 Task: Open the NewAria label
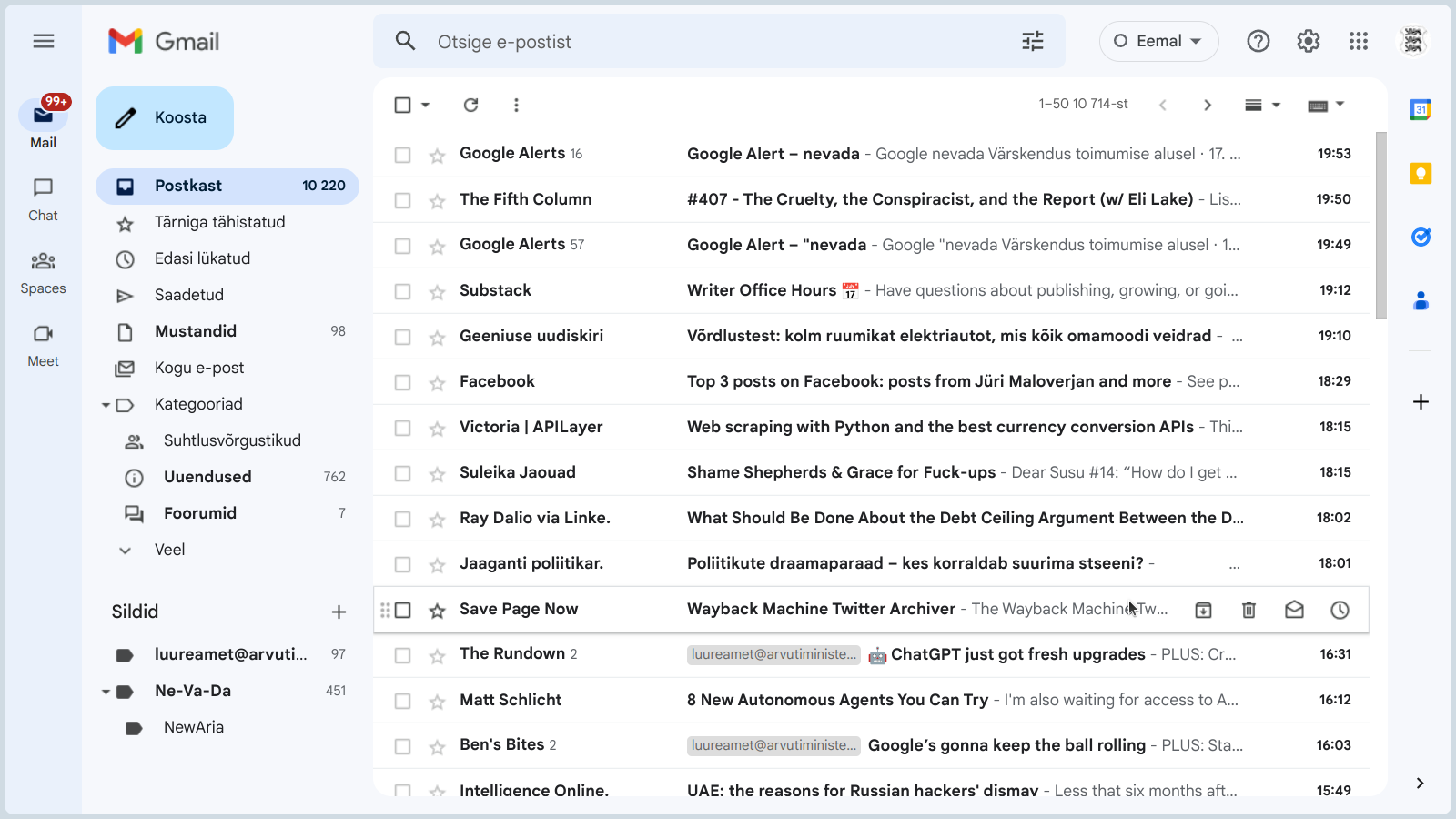[227, 727]
